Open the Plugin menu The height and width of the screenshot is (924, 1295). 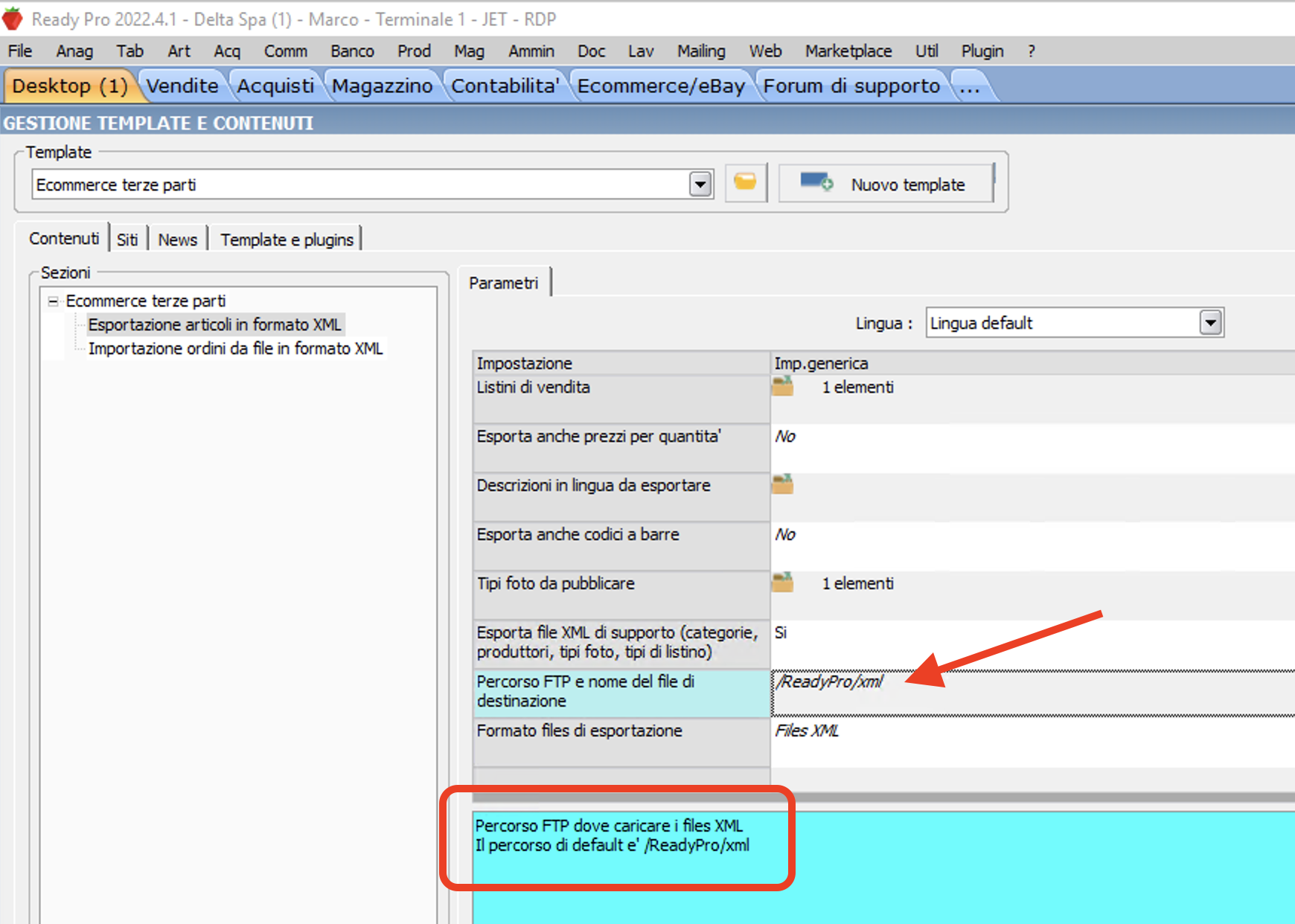tap(982, 51)
